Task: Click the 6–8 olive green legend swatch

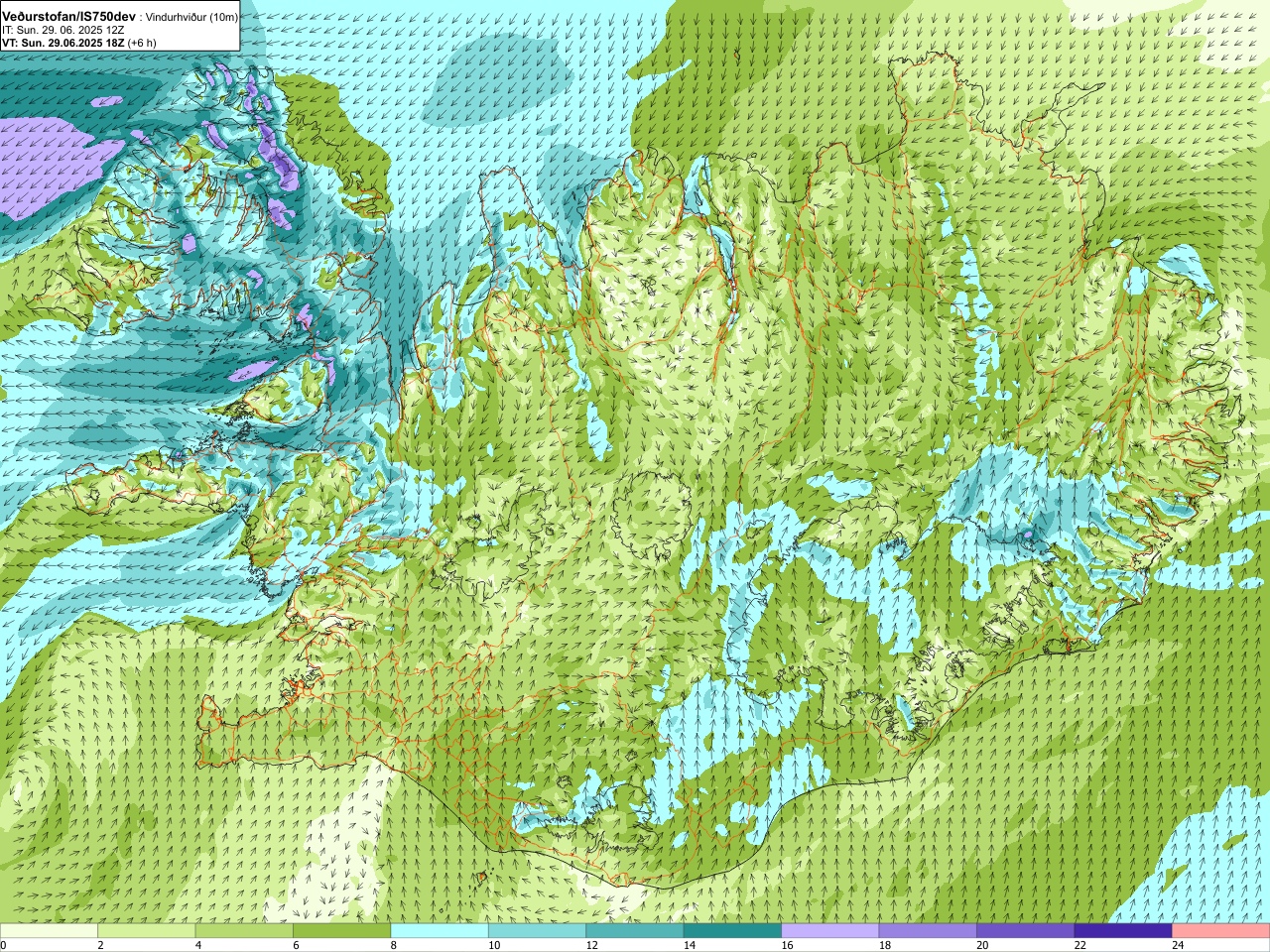Action: click(341, 931)
